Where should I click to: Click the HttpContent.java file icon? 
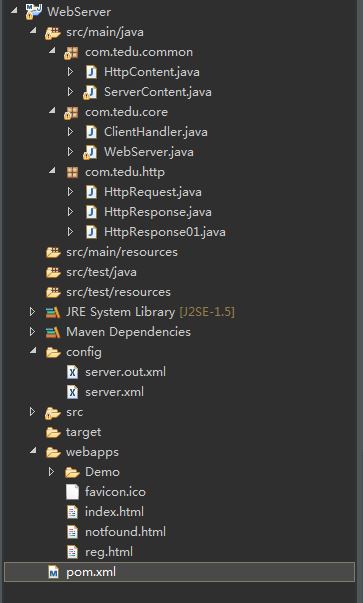[91, 72]
